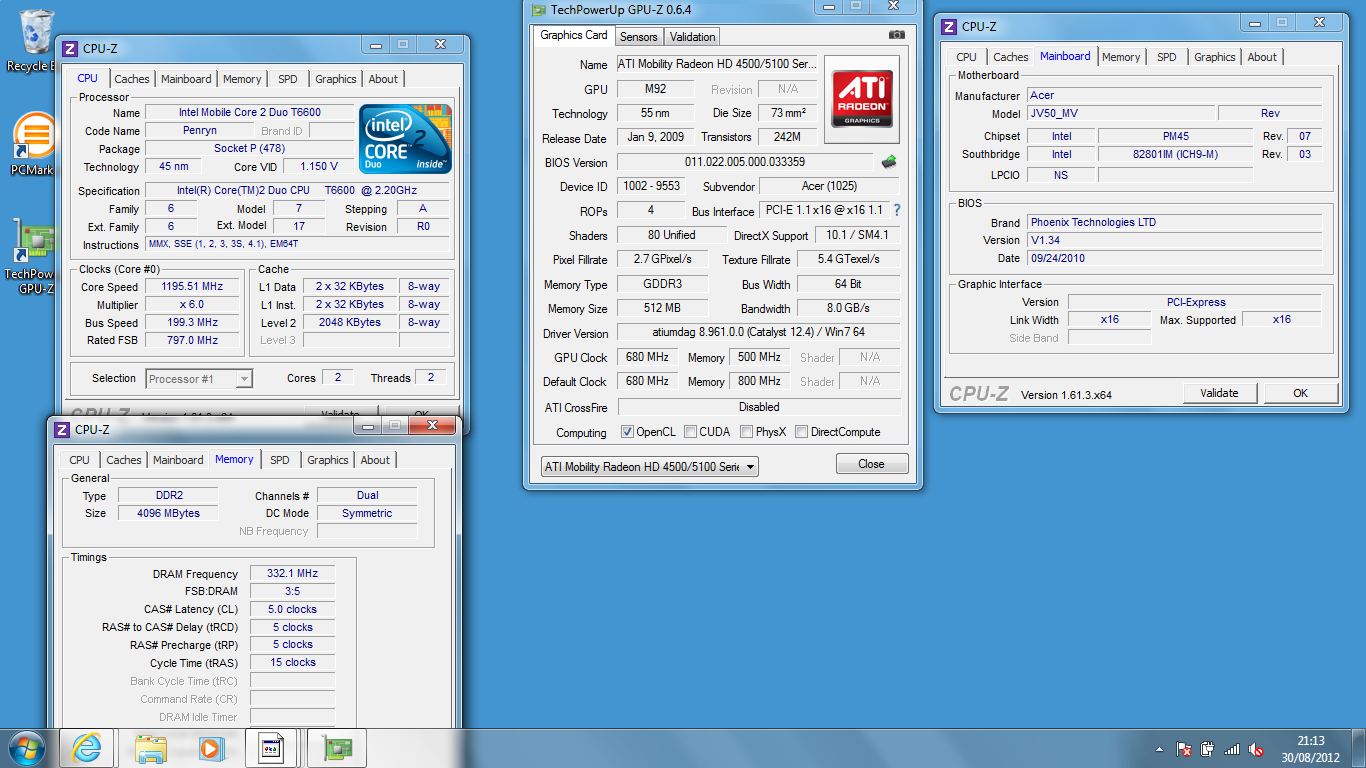Select the Graphics Card tab in GPU-Z

click(574, 35)
